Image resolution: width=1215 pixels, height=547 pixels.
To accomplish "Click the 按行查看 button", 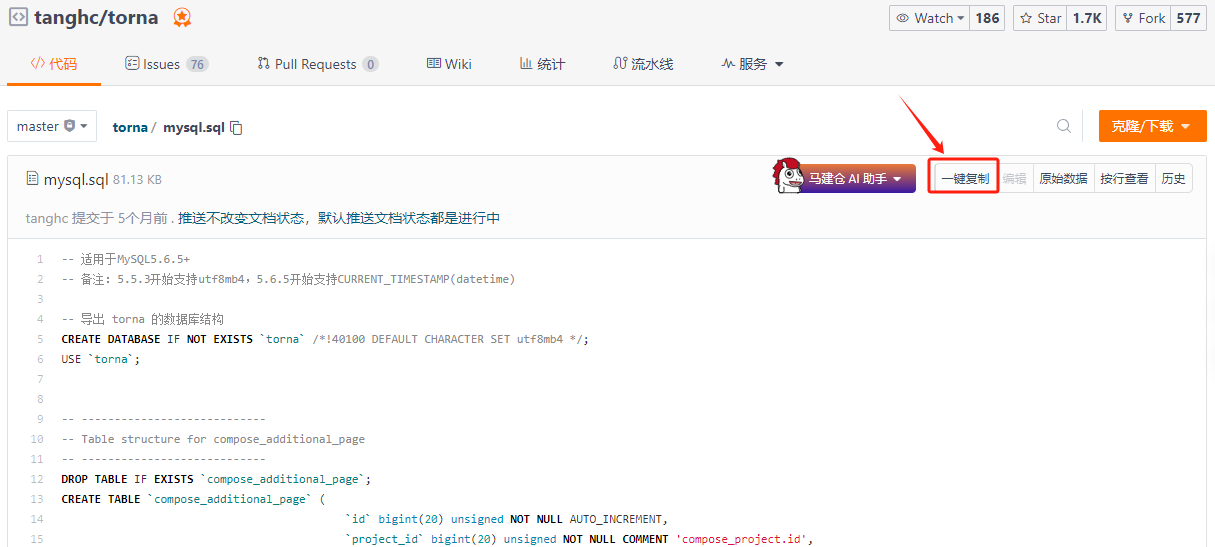I will 1124,179.
